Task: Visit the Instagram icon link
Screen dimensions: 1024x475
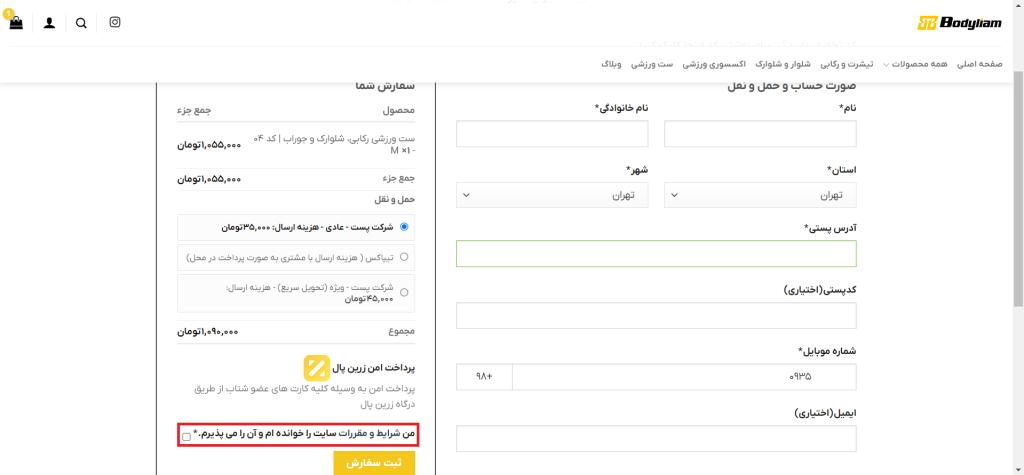Action: coord(115,22)
